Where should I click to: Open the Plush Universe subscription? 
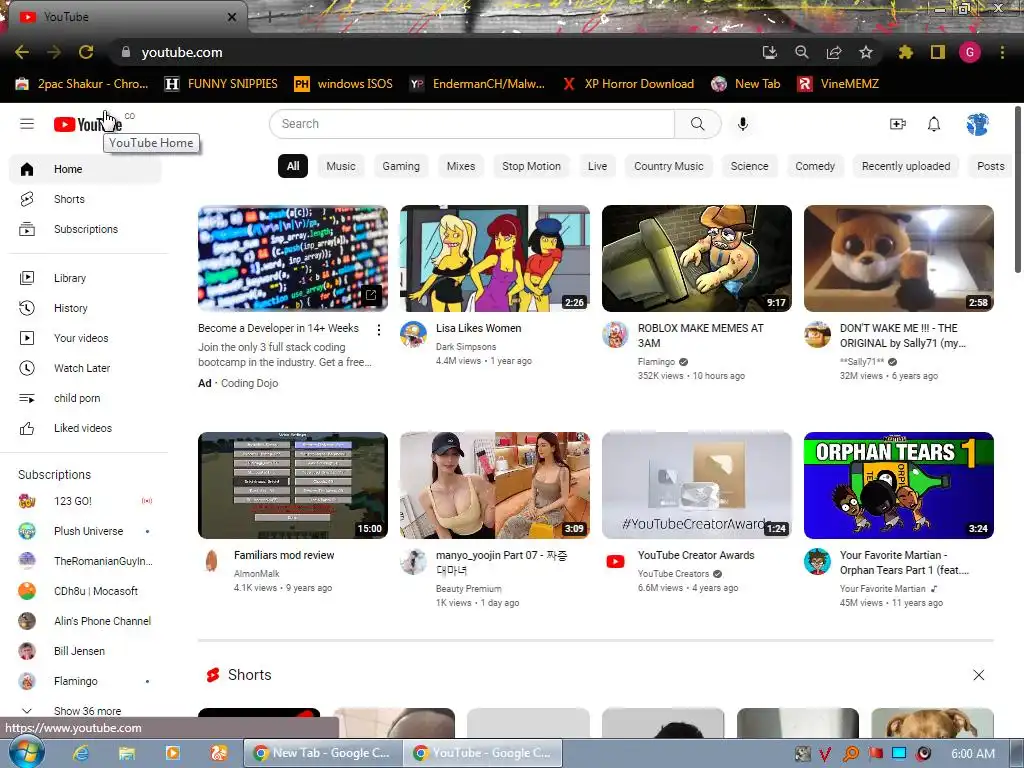pos(85,531)
